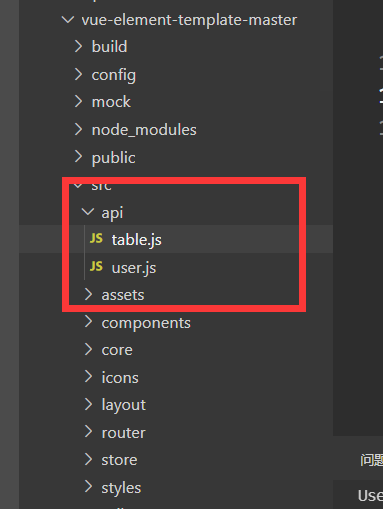Expand the assets folder chevron
The height and width of the screenshot is (509, 383).
(x=88, y=294)
